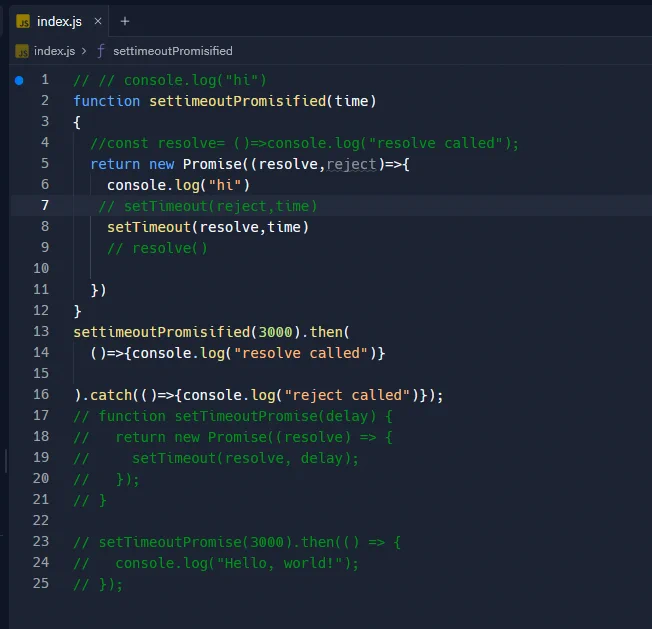Image resolution: width=652 pixels, height=629 pixels.
Task: Click line number 2 in the gutter
Action: [44, 101]
